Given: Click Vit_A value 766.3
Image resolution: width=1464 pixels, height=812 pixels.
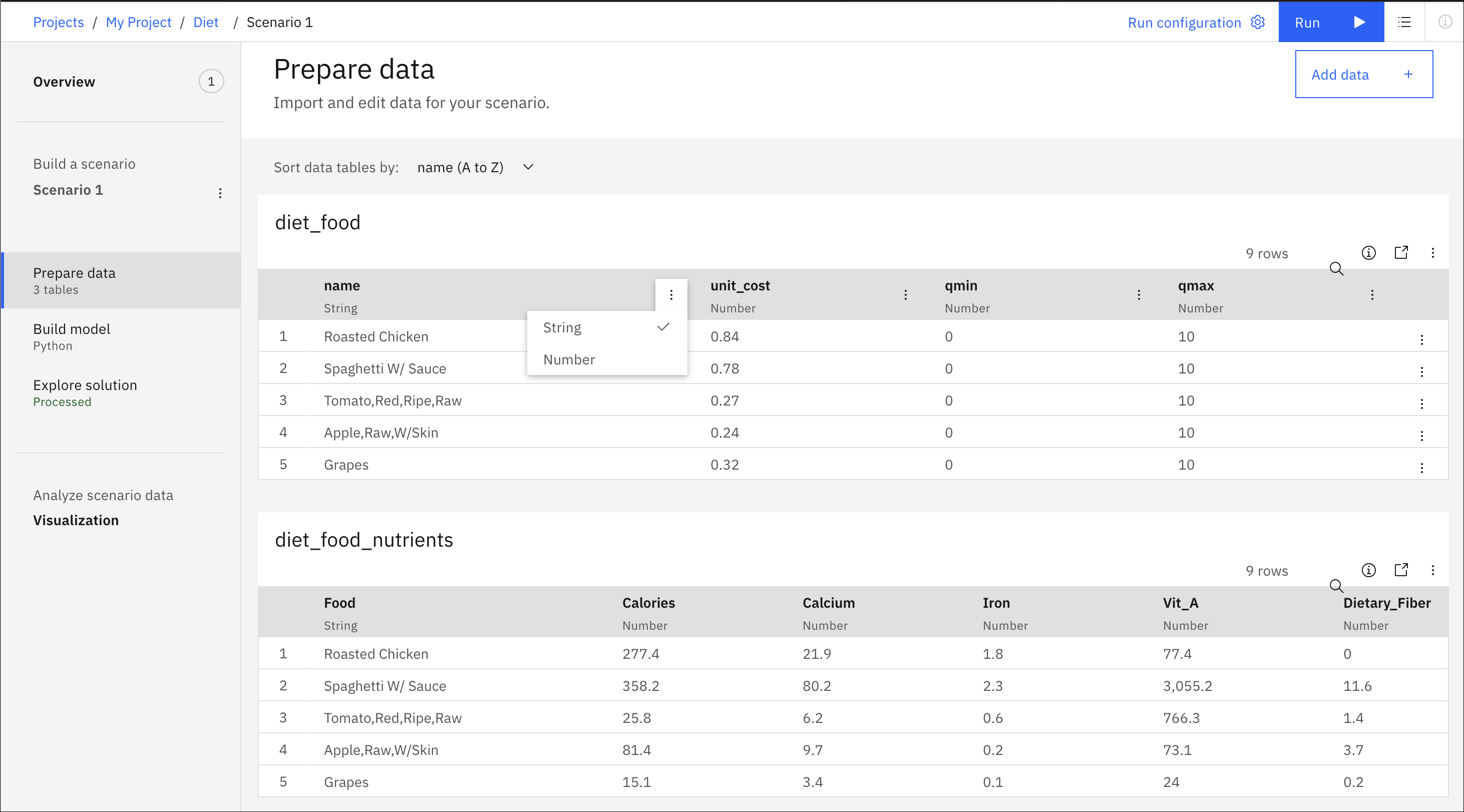Looking at the screenshot, I should (x=1181, y=718).
